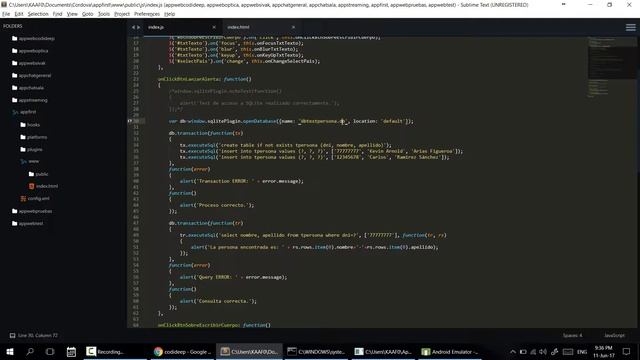Switch to the index.js tab
Viewport: 640px width, 360px height.
pyautogui.click(x=182, y=27)
